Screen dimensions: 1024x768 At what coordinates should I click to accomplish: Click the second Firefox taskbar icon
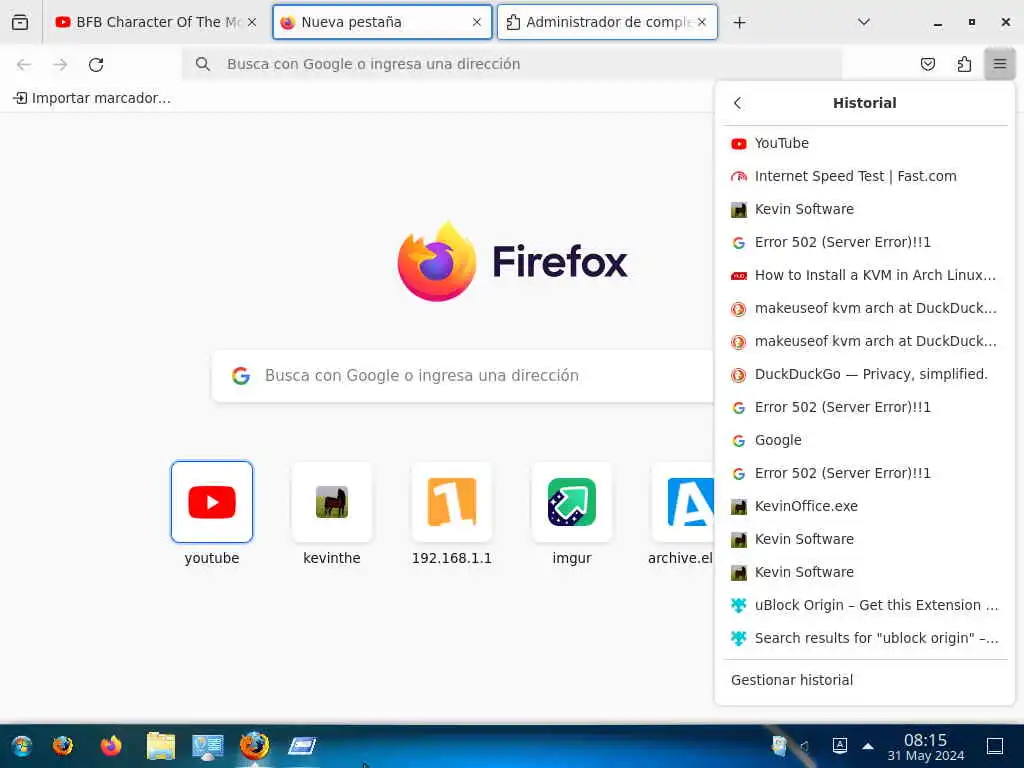coord(111,745)
